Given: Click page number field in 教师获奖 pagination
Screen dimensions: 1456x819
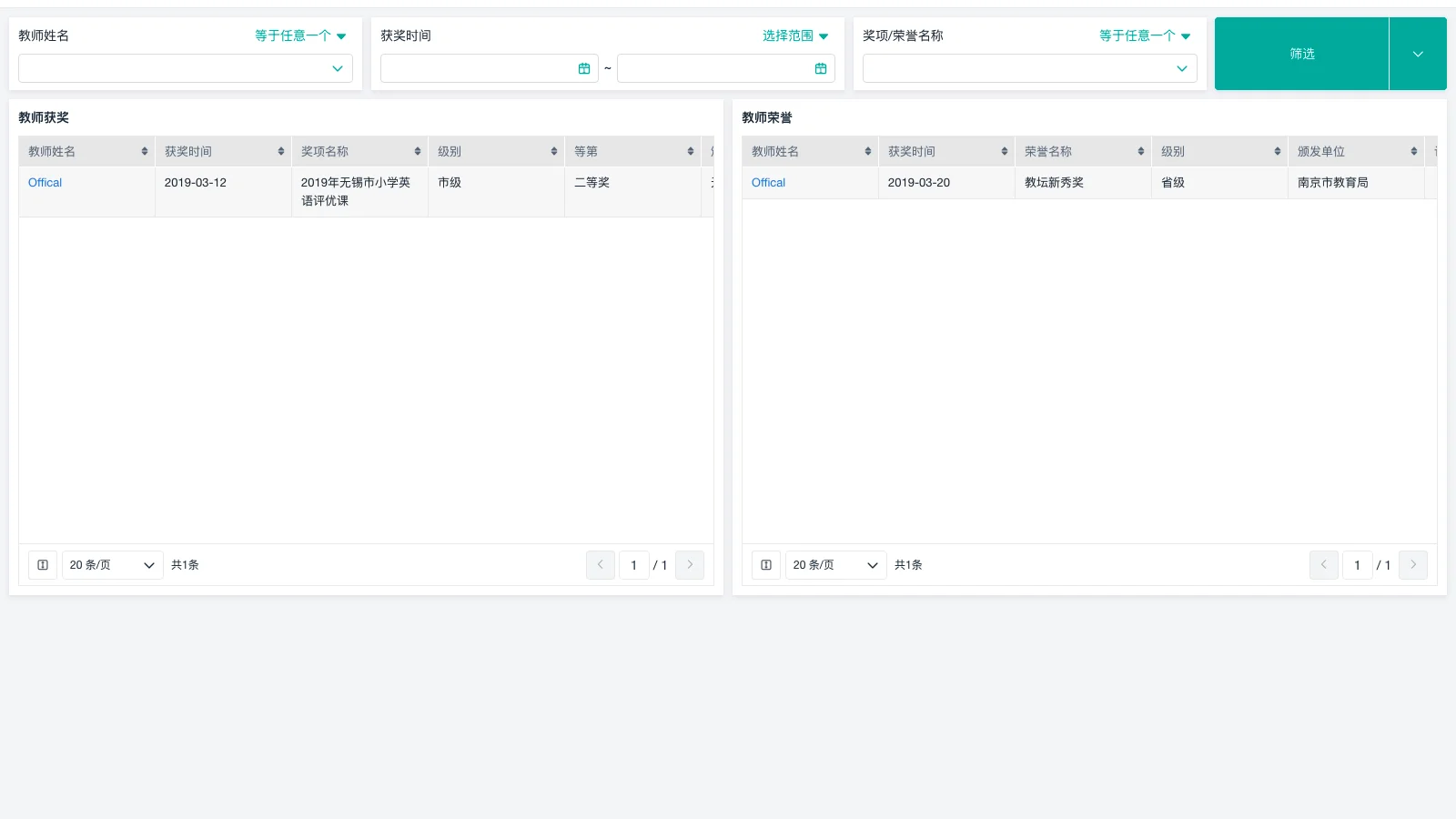Looking at the screenshot, I should click(634, 565).
